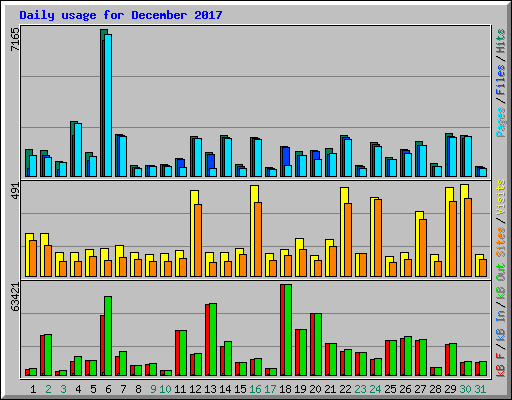
Task: Click day label 4 on the x-axis
Action: click(78, 389)
